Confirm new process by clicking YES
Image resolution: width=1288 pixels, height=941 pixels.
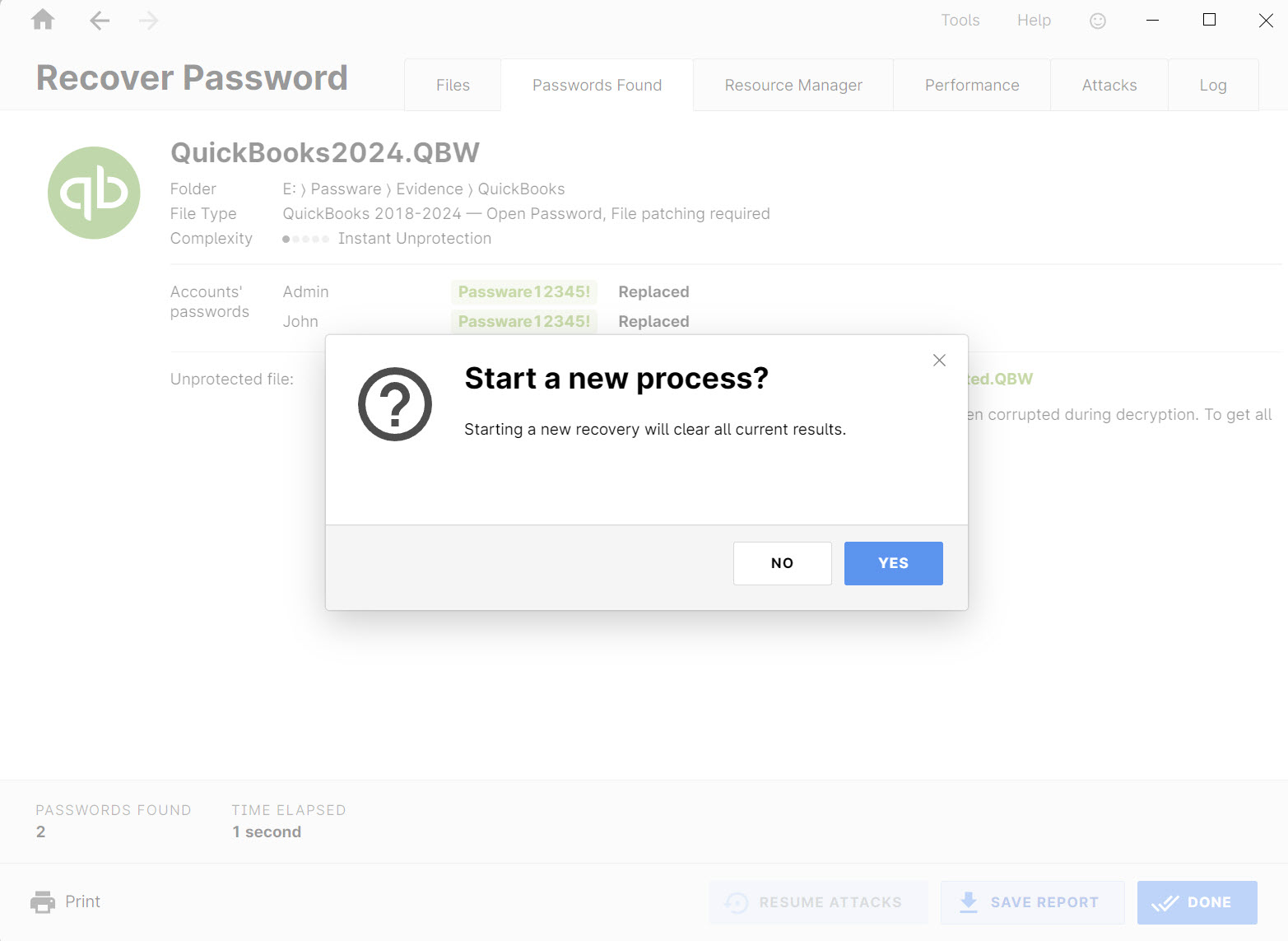pyautogui.click(x=893, y=563)
